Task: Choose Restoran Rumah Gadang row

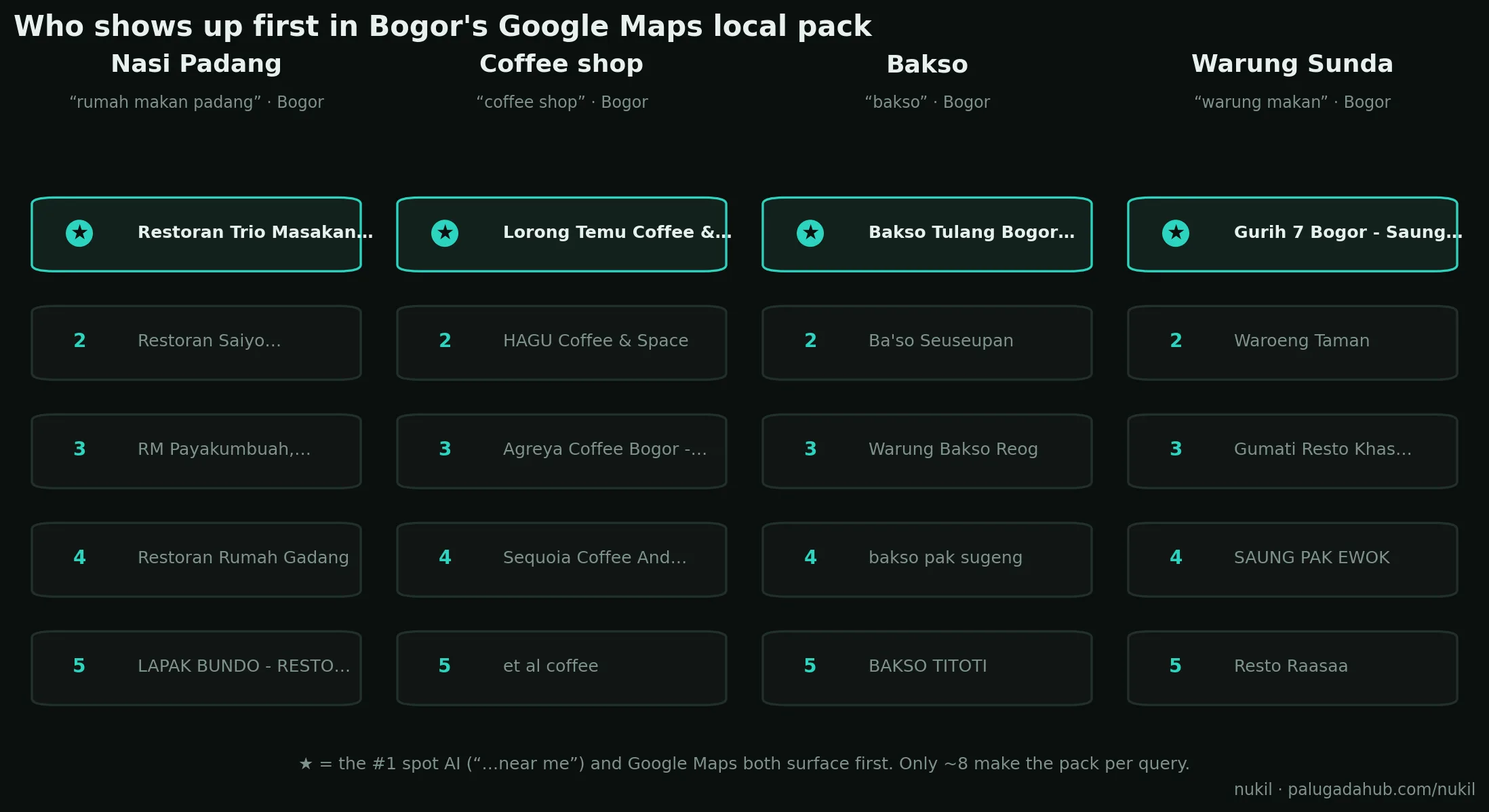Action: [196, 560]
